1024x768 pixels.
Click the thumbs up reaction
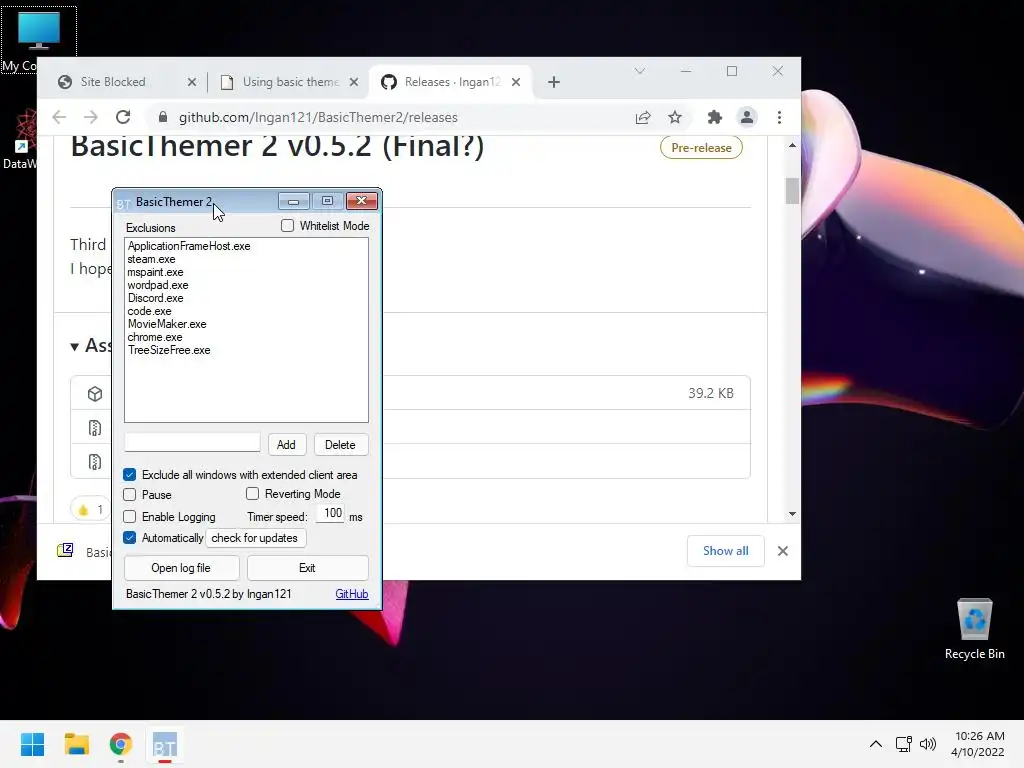pos(90,509)
